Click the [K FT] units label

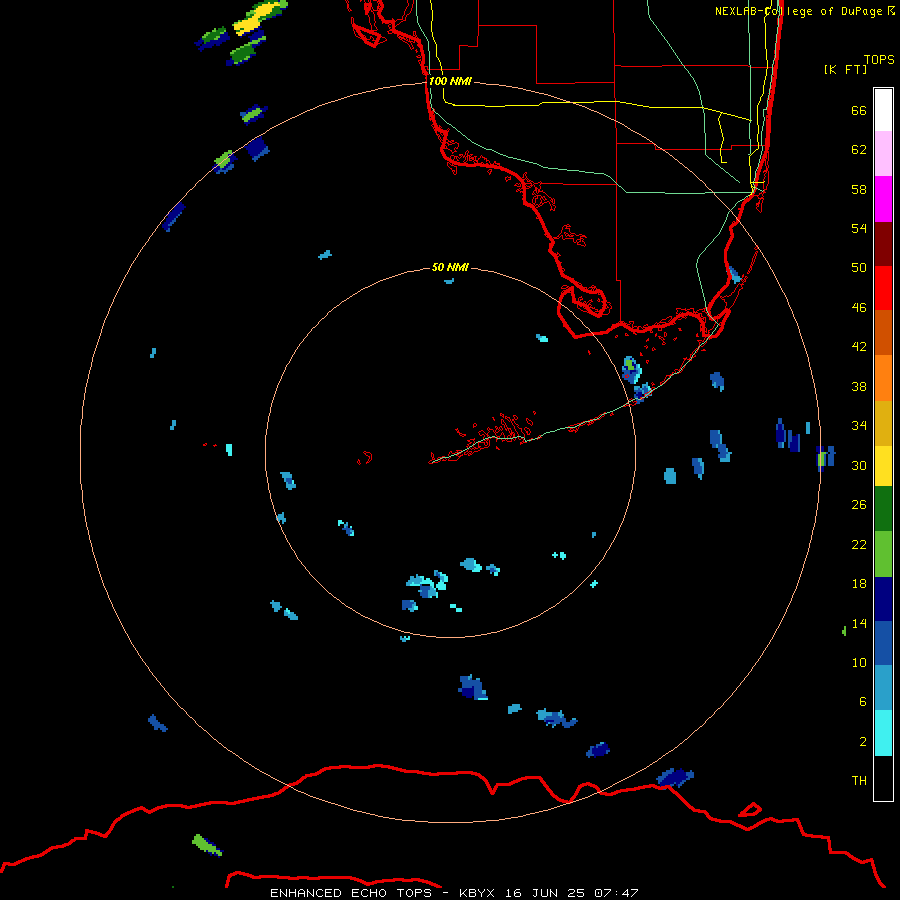[x=845, y=69]
